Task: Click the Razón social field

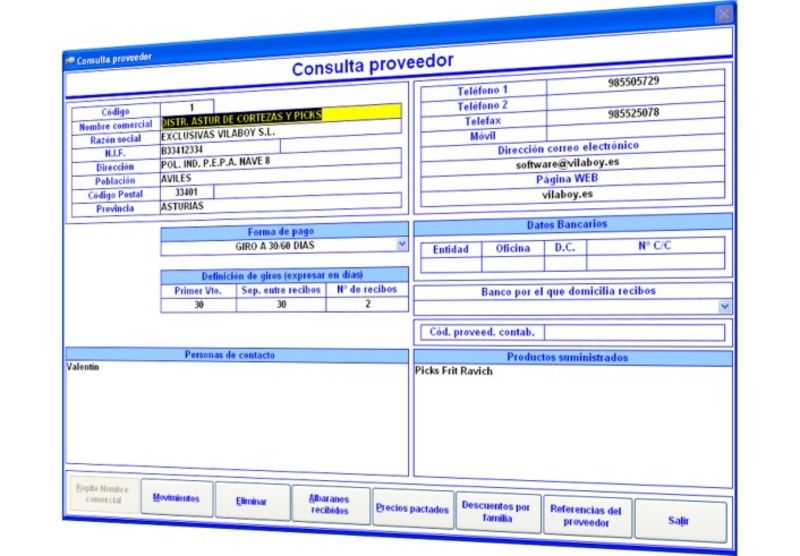Action: [x=280, y=132]
